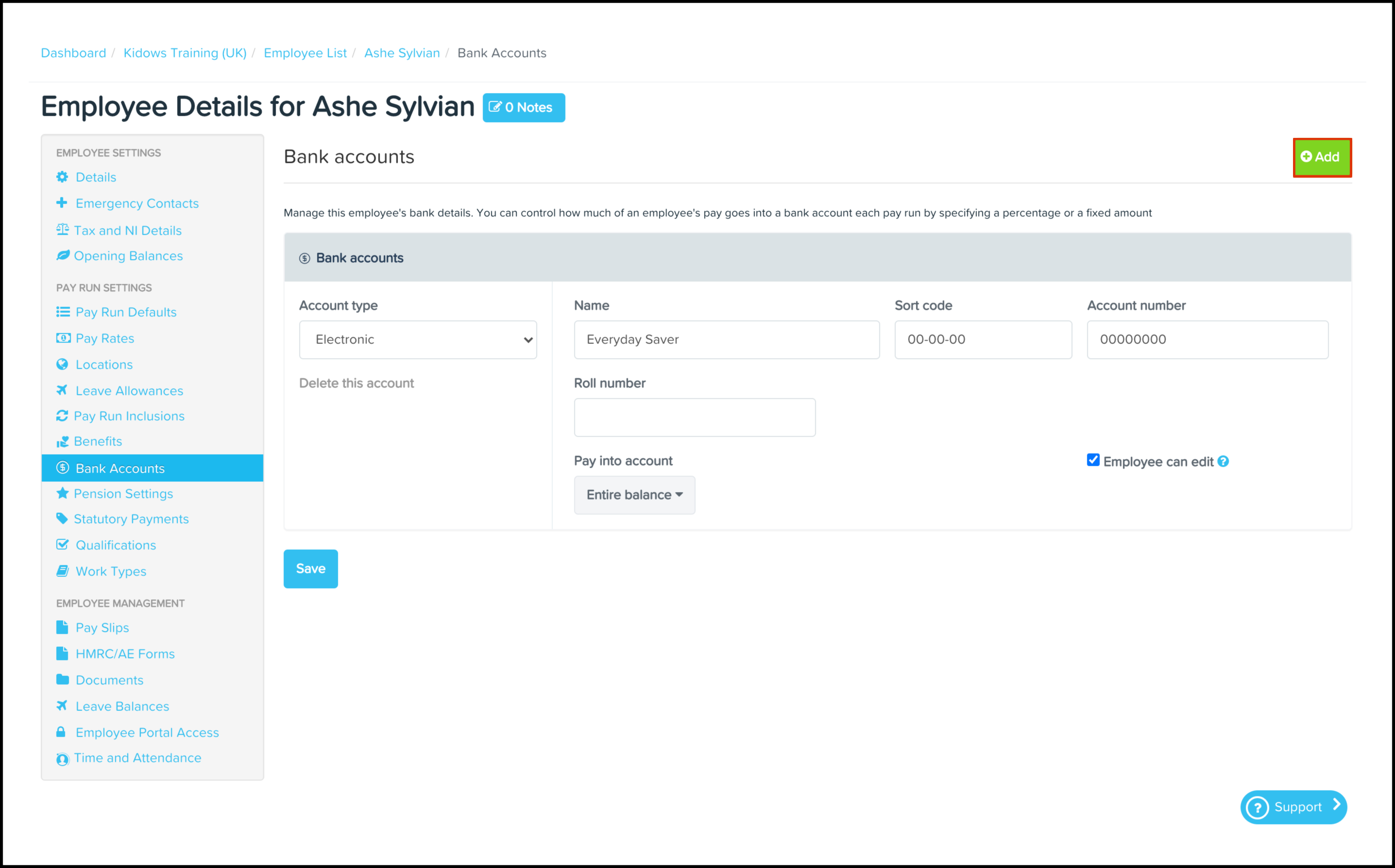Click into the Roll number field
Viewport: 1395px width, 868px height.
[x=694, y=417]
